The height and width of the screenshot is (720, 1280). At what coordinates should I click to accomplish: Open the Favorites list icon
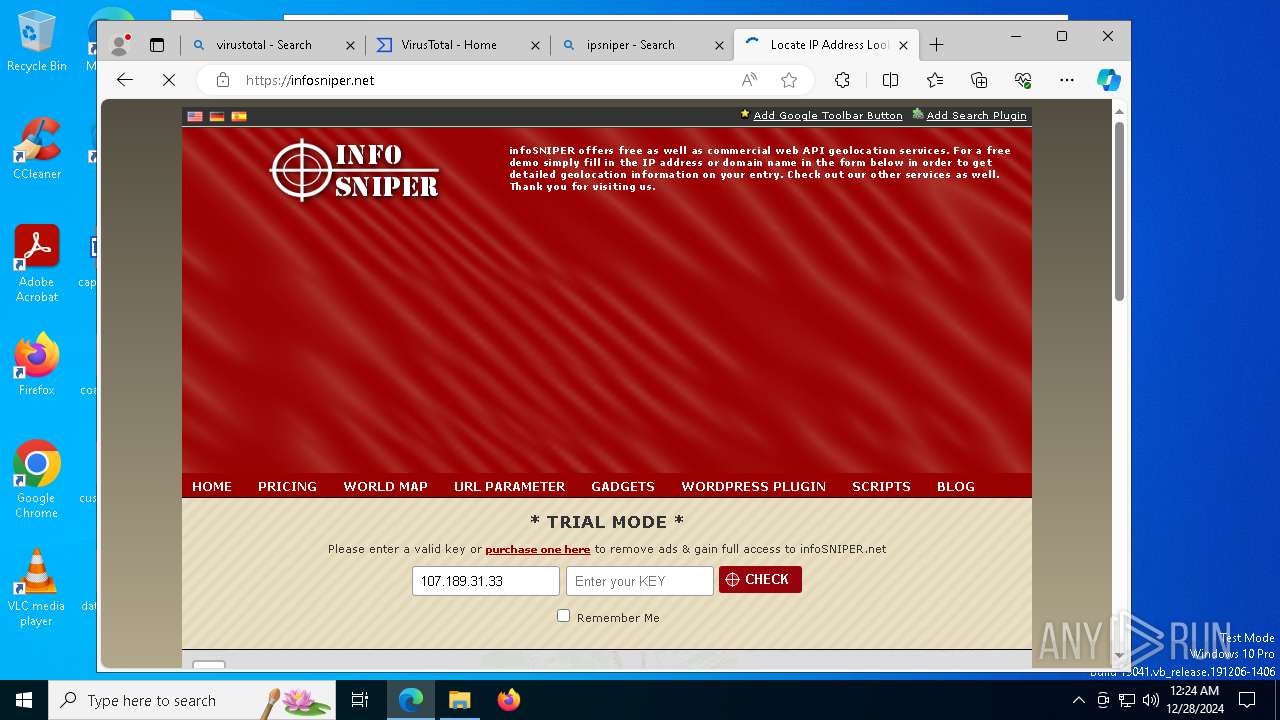pyautogui.click(x=935, y=80)
